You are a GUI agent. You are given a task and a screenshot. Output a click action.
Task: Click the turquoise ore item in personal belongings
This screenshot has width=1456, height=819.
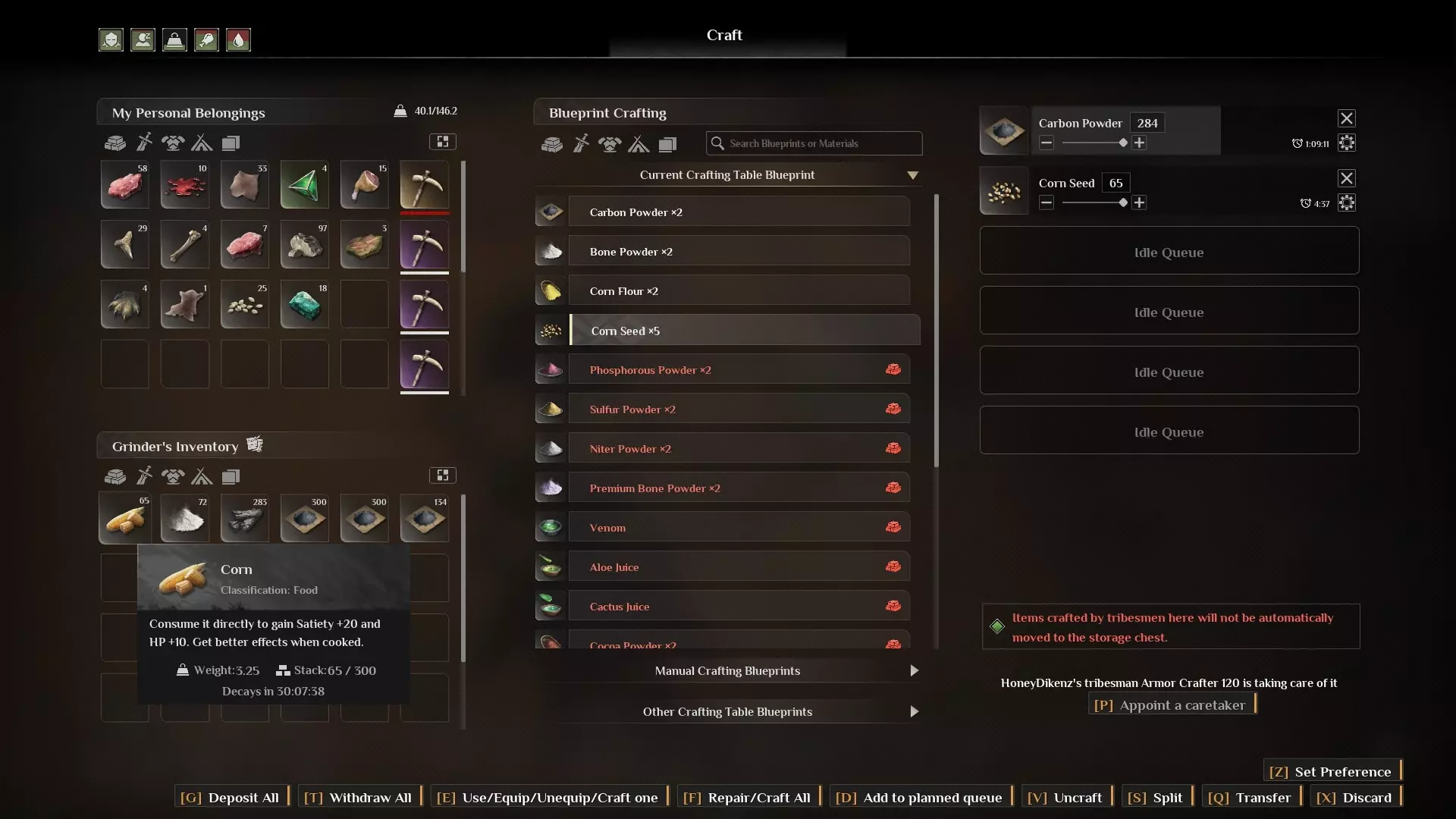click(x=304, y=304)
